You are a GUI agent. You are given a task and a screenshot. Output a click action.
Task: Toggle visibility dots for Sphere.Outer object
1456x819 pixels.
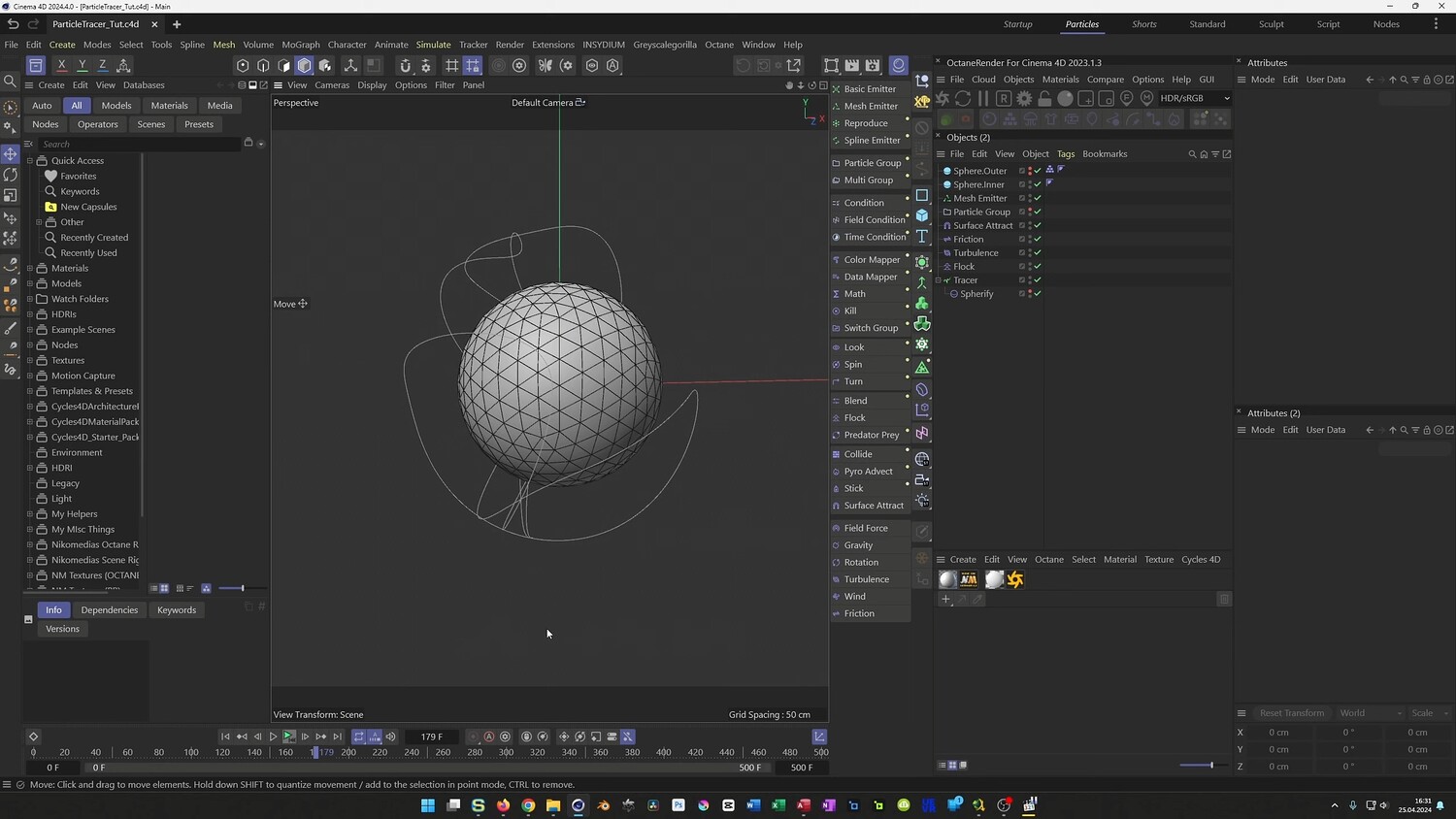tap(1029, 171)
